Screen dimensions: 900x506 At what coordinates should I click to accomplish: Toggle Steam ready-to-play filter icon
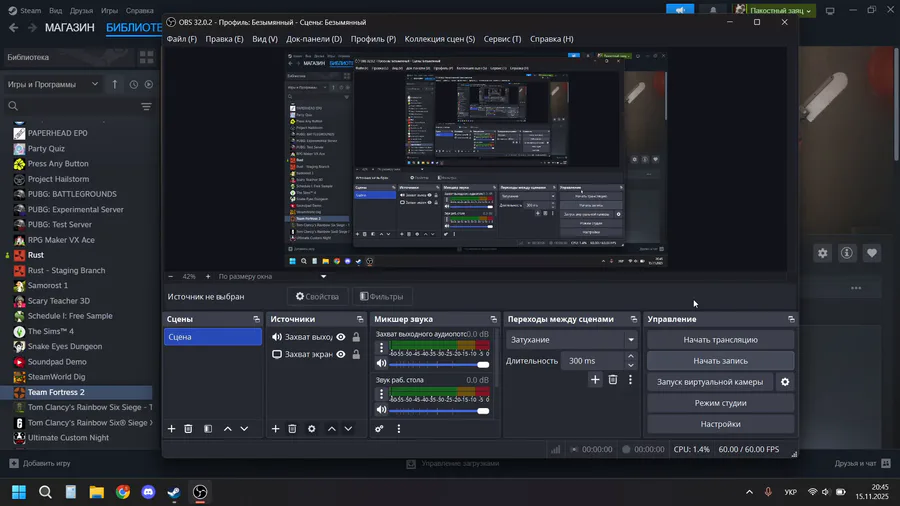pos(149,84)
